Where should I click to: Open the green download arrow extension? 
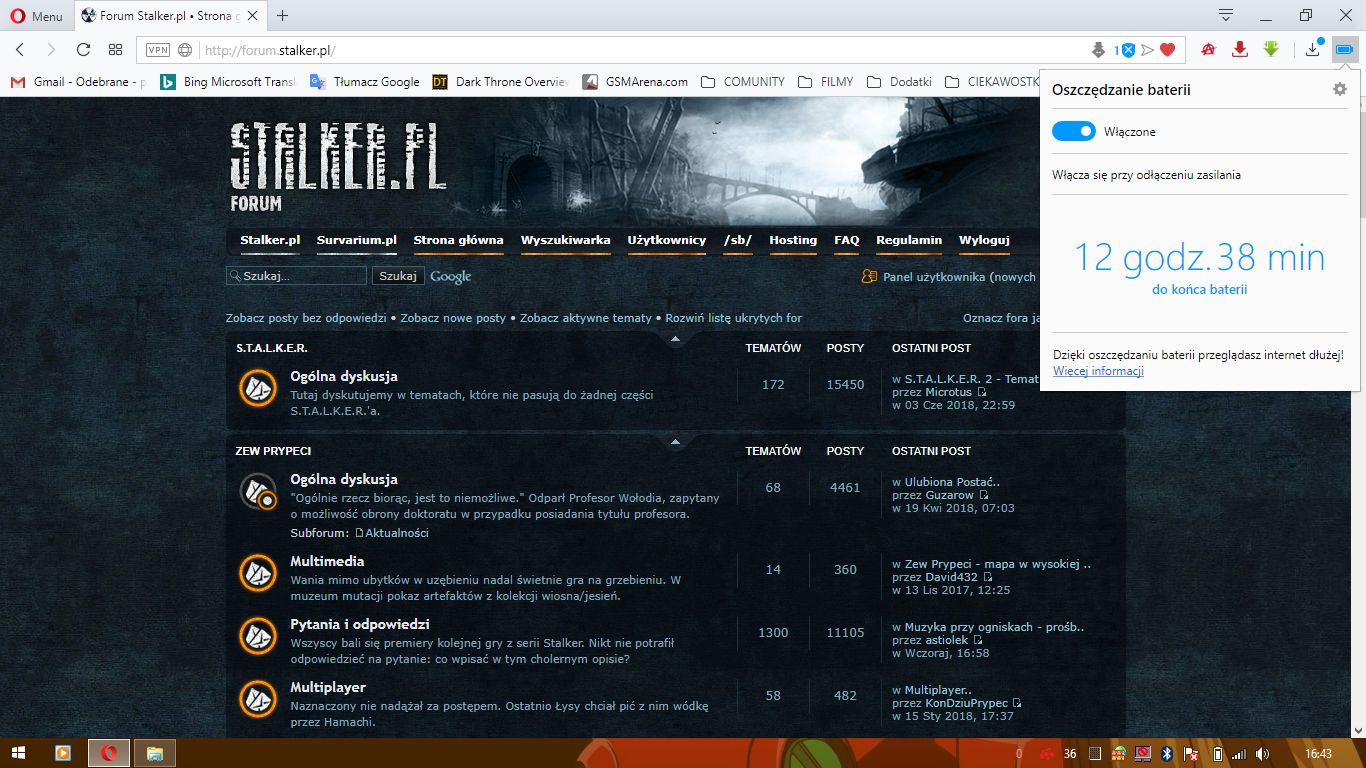pos(1271,49)
